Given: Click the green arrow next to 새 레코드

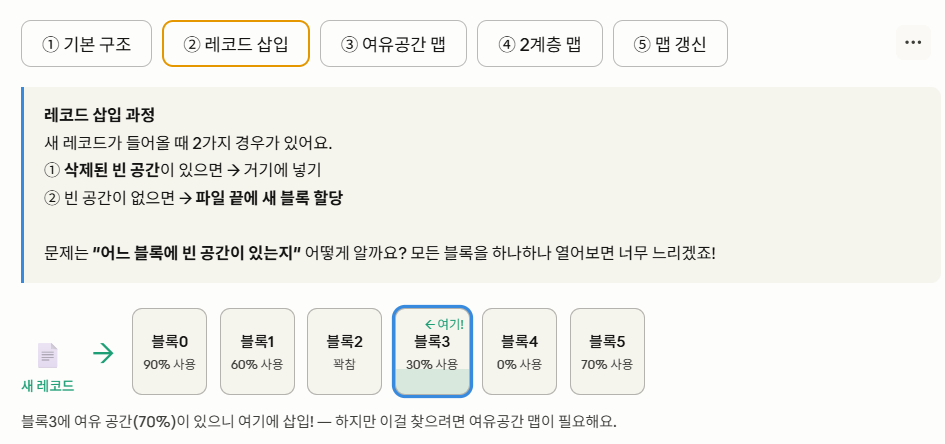Looking at the screenshot, I should click(104, 354).
